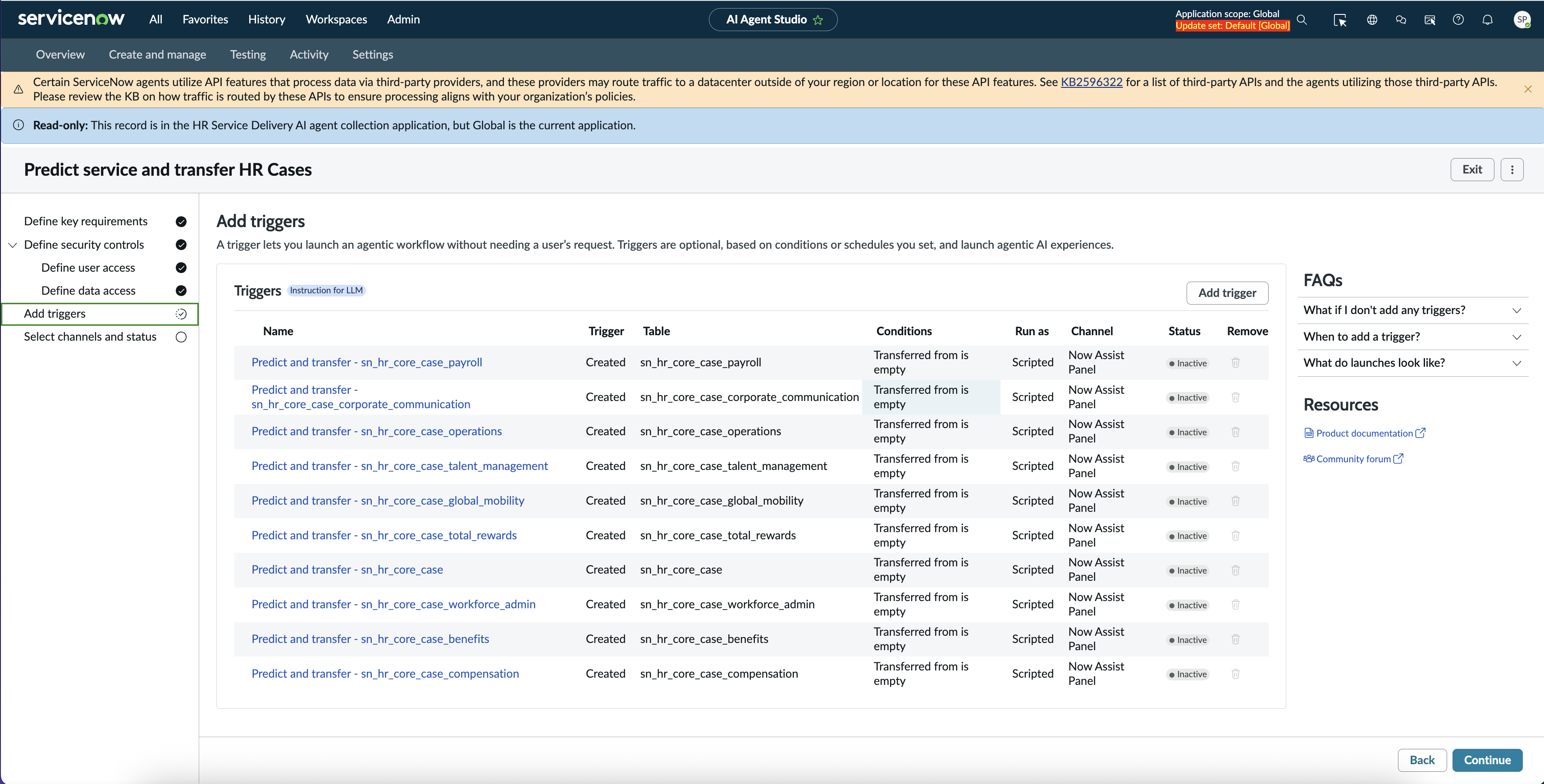Switch to the Settings tab
Viewport: 1544px width, 784px height.
click(372, 55)
